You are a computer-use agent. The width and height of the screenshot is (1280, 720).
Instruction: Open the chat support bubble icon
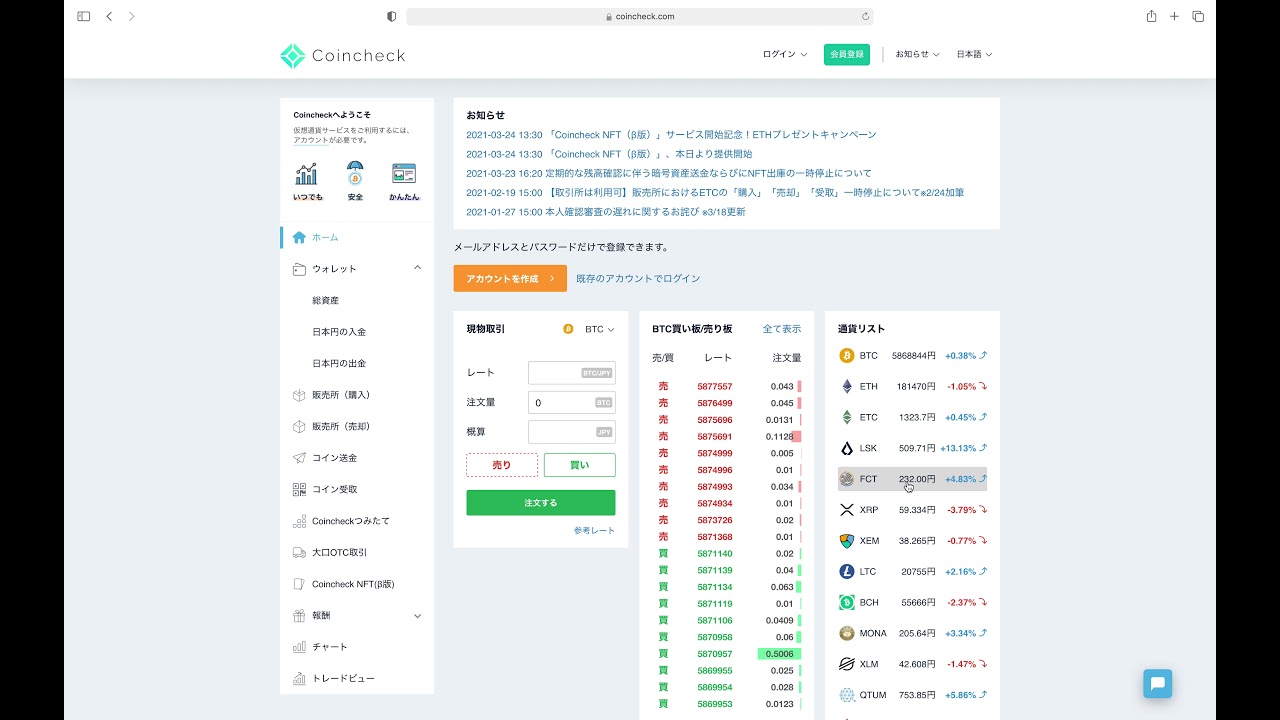pos(1157,684)
